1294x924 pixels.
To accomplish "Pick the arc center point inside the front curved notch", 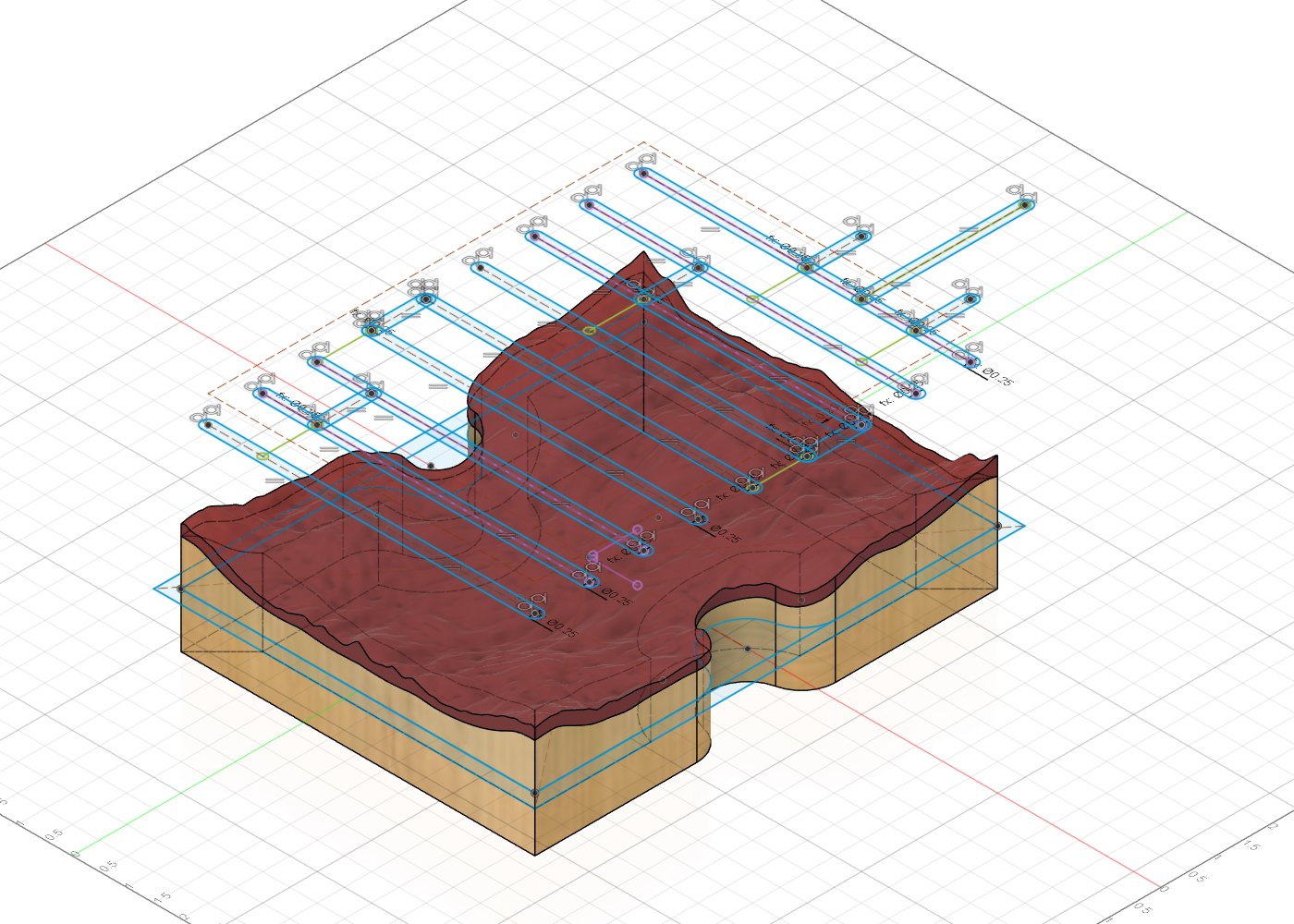I will 747,649.
